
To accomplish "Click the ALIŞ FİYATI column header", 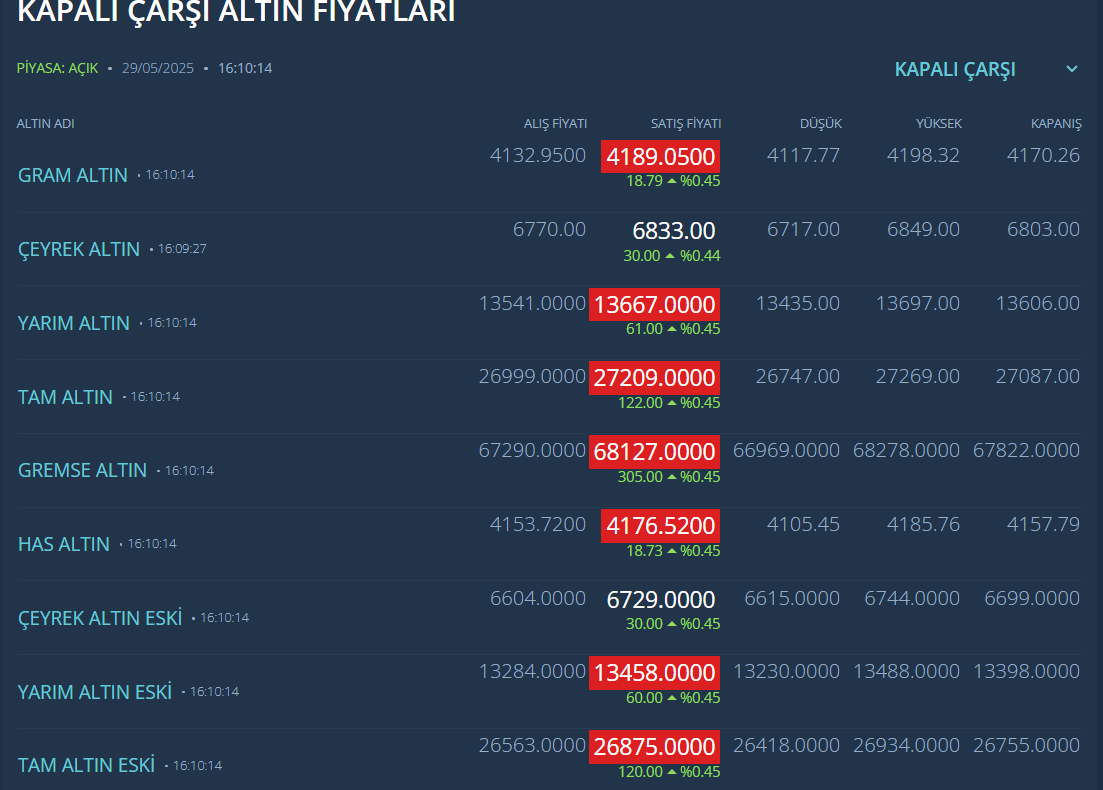I will (x=556, y=124).
